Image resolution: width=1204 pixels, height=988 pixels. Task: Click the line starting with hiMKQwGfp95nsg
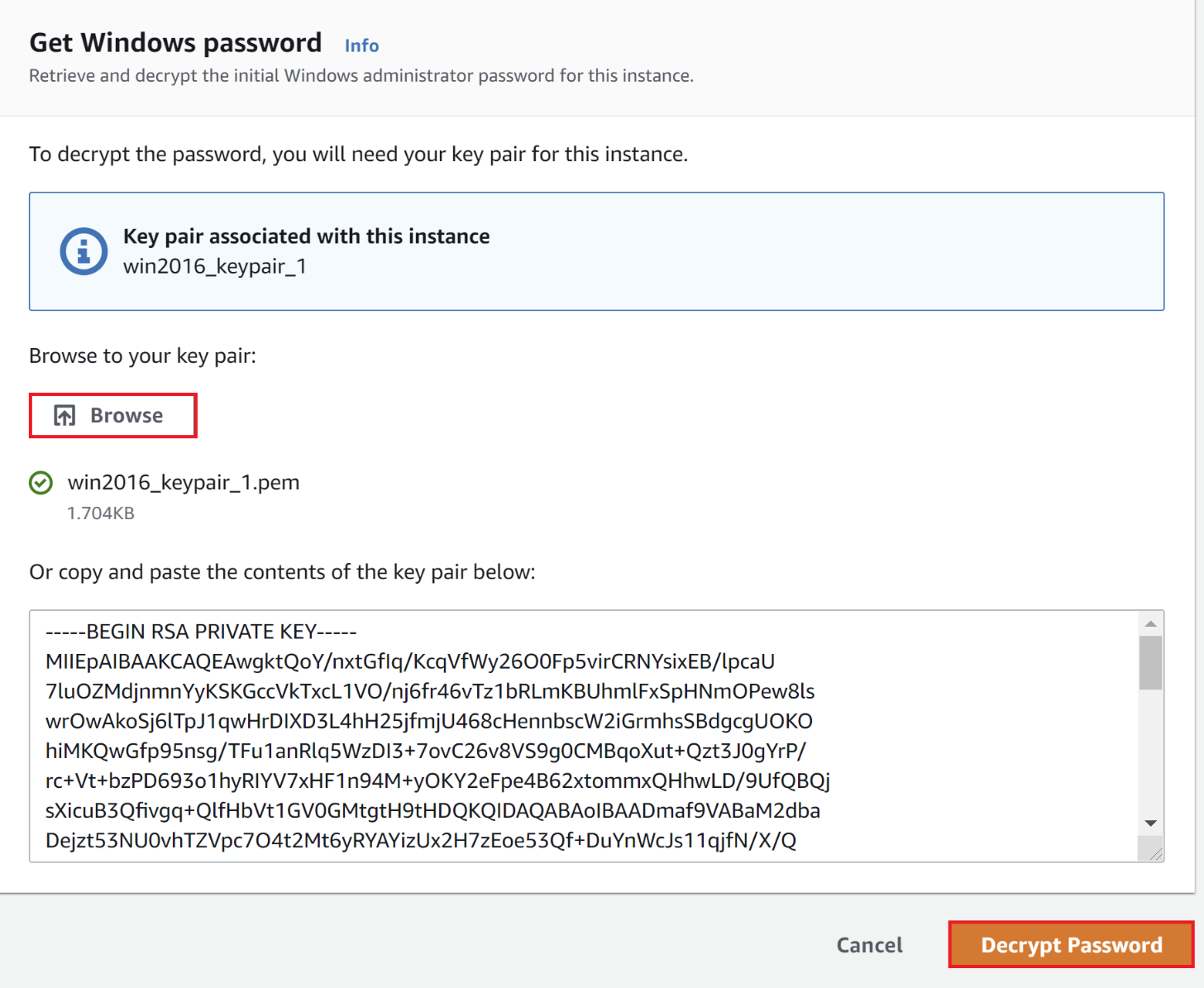tap(425, 751)
